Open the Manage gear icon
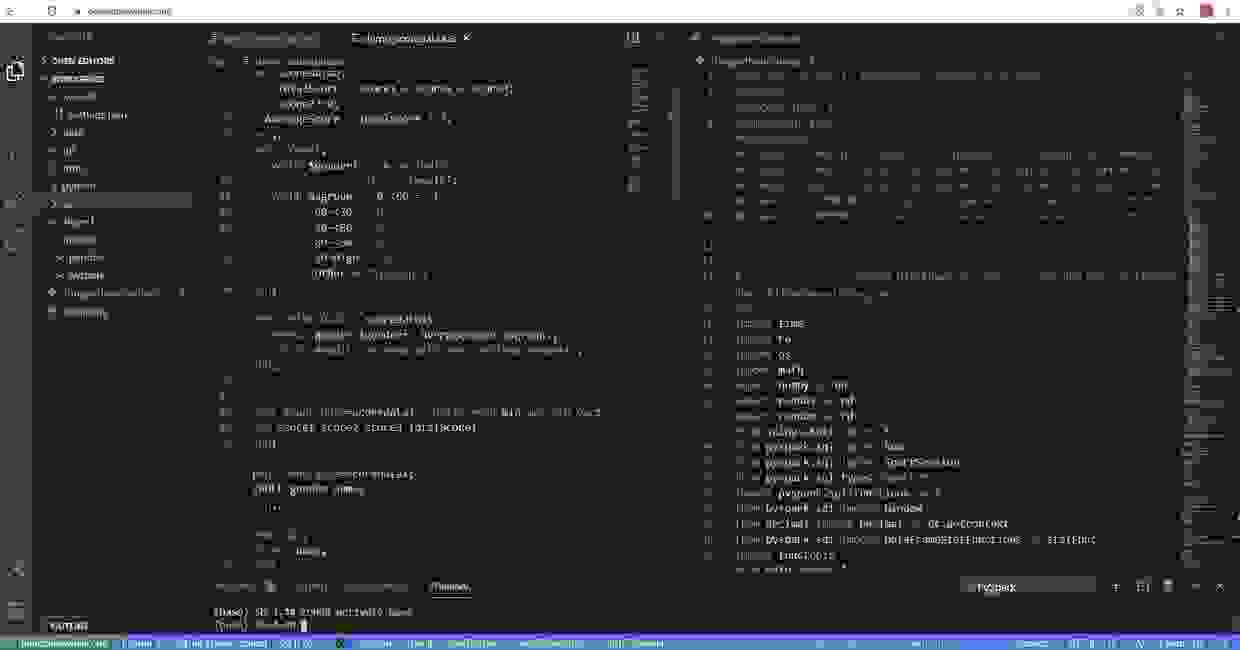This screenshot has width=1240, height=650. (x=15, y=609)
